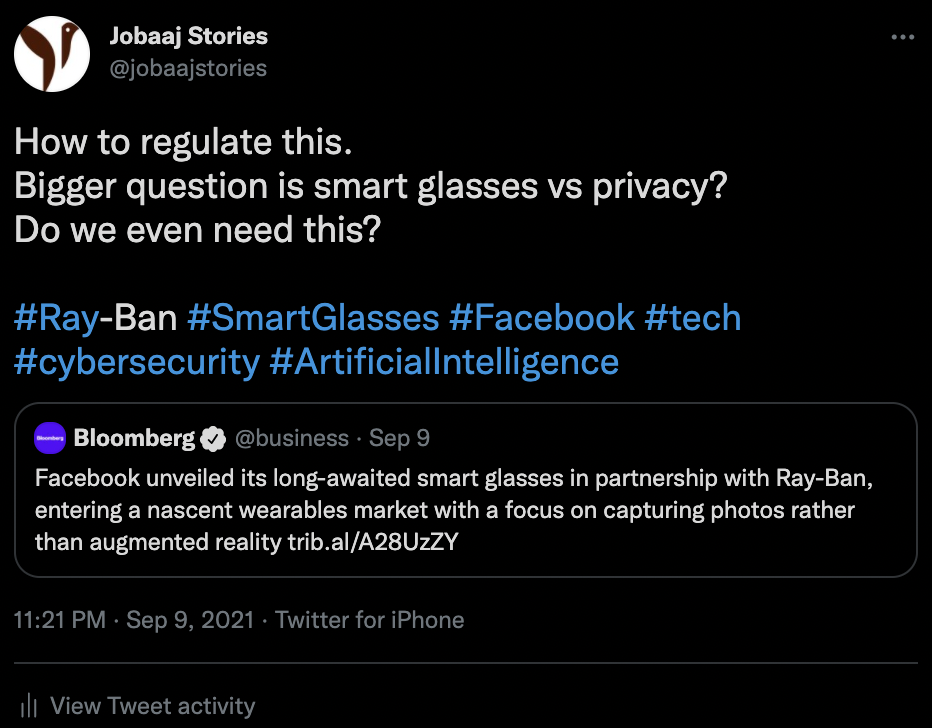Open the Jobaaj Stories display name
Image resolution: width=932 pixels, height=728 pixels.
coord(187,37)
